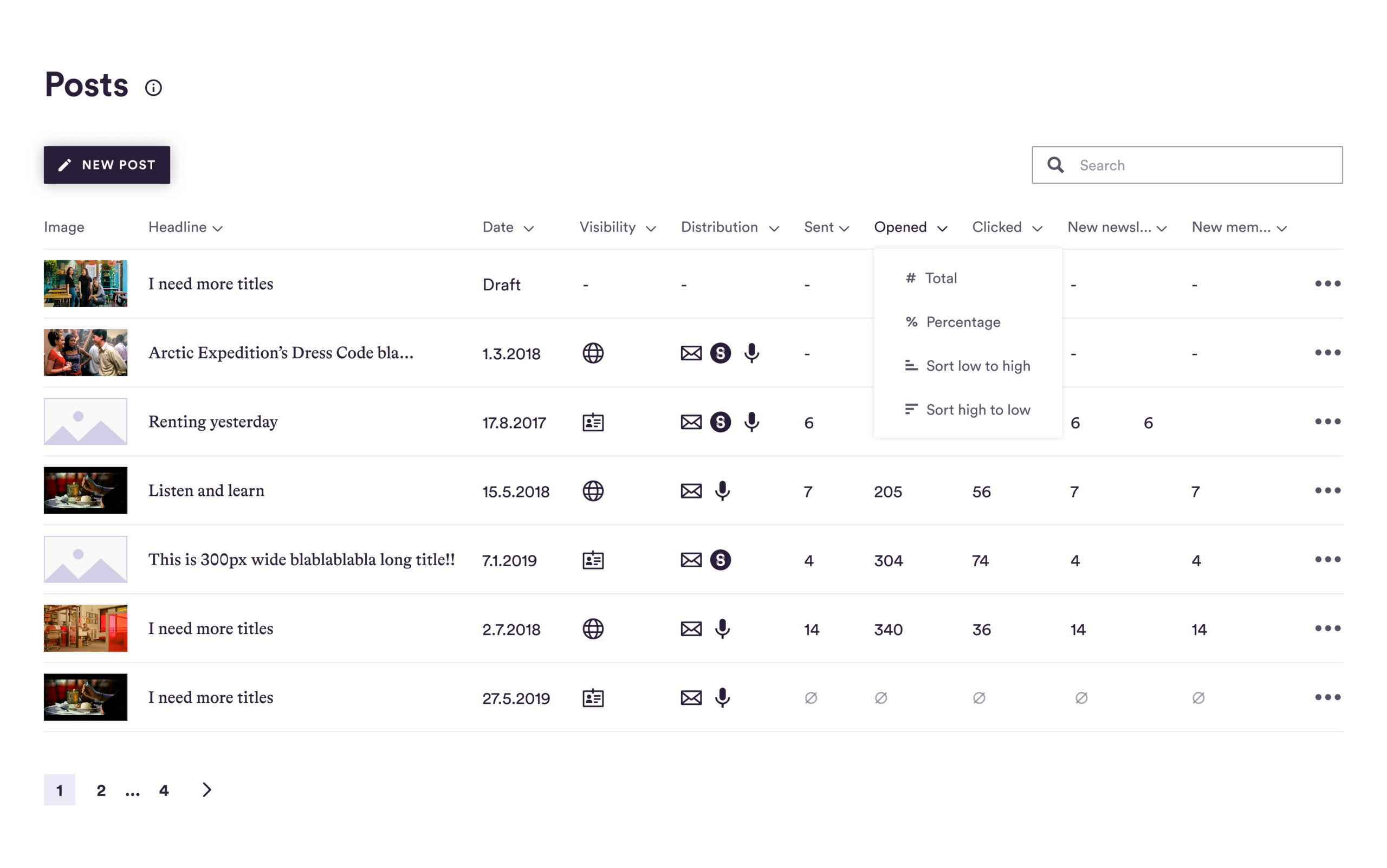The height and width of the screenshot is (868, 1387).
Task: Click the contact card visibility icon on Renting yesterday row
Action: pyautogui.click(x=593, y=422)
